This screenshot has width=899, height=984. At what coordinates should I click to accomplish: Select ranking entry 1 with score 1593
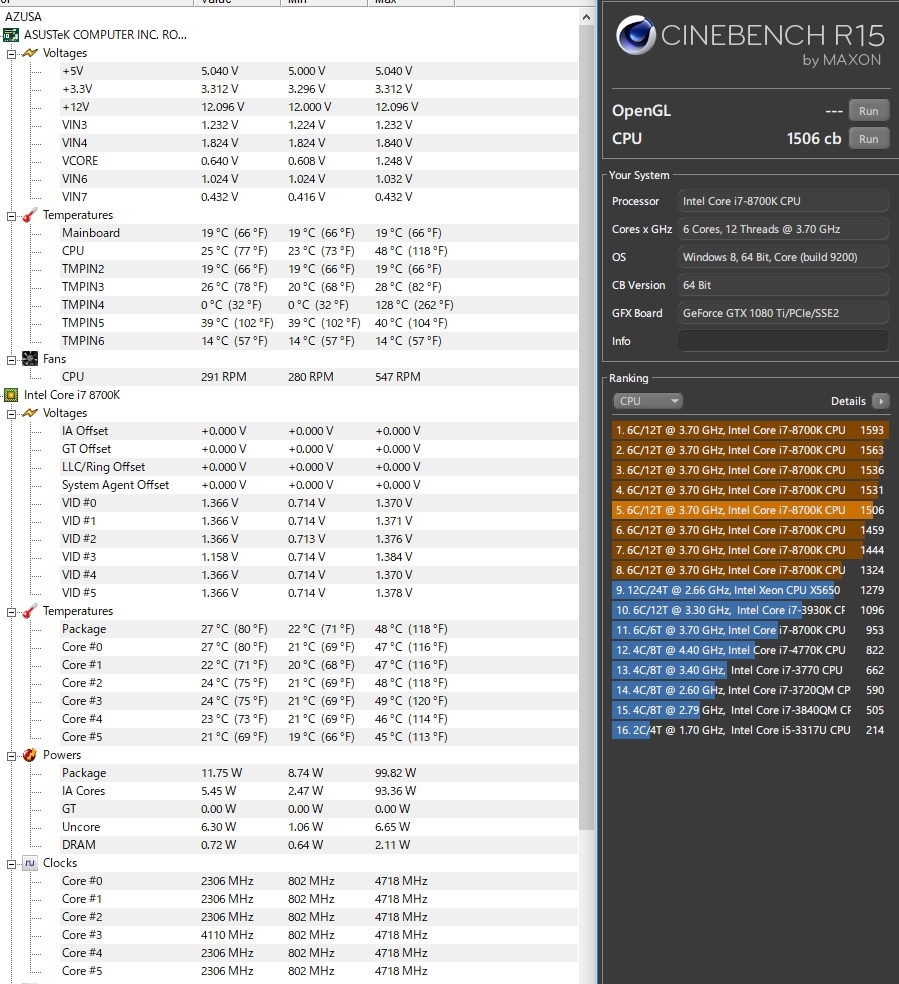[x=750, y=430]
